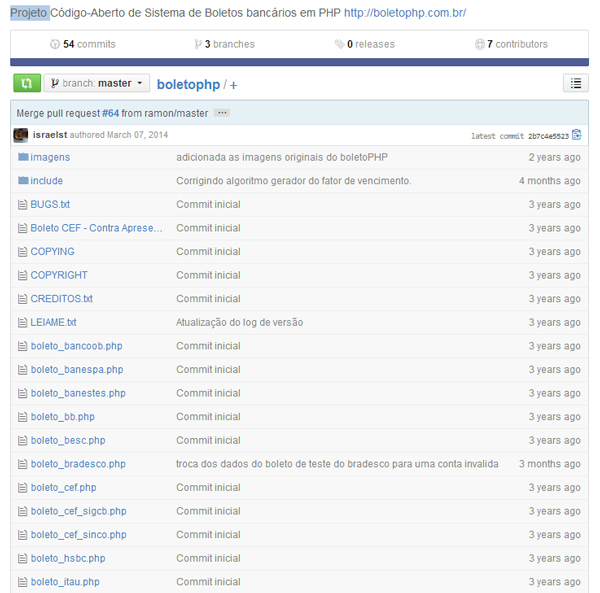This screenshot has width=600, height=593.
Task: Click the list view icon button
Action: point(576,83)
